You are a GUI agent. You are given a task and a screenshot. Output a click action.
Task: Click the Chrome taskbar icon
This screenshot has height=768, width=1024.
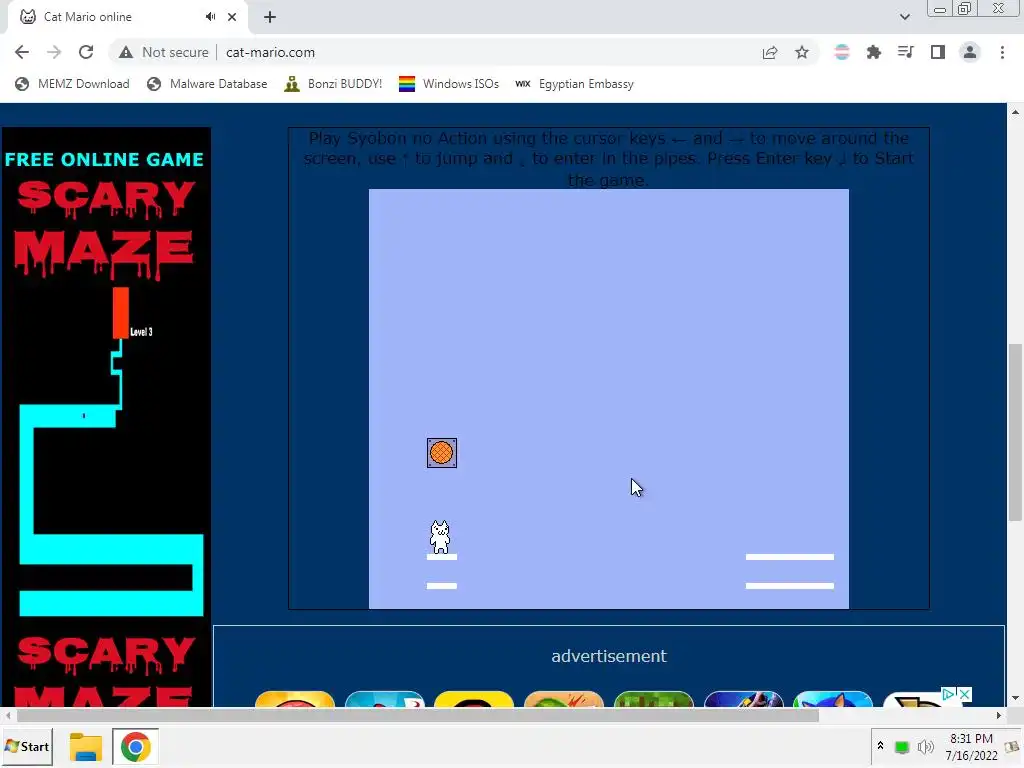click(x=135, y=746)
